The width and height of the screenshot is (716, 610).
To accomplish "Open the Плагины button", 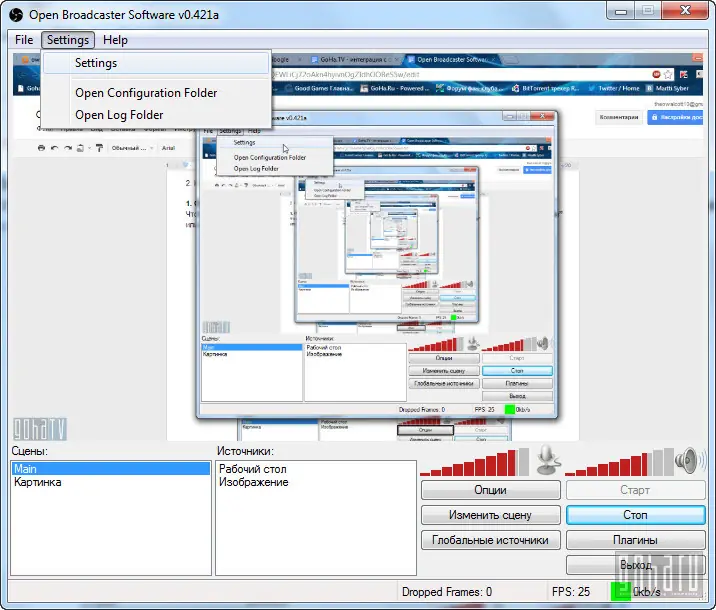I will [635, 540].
